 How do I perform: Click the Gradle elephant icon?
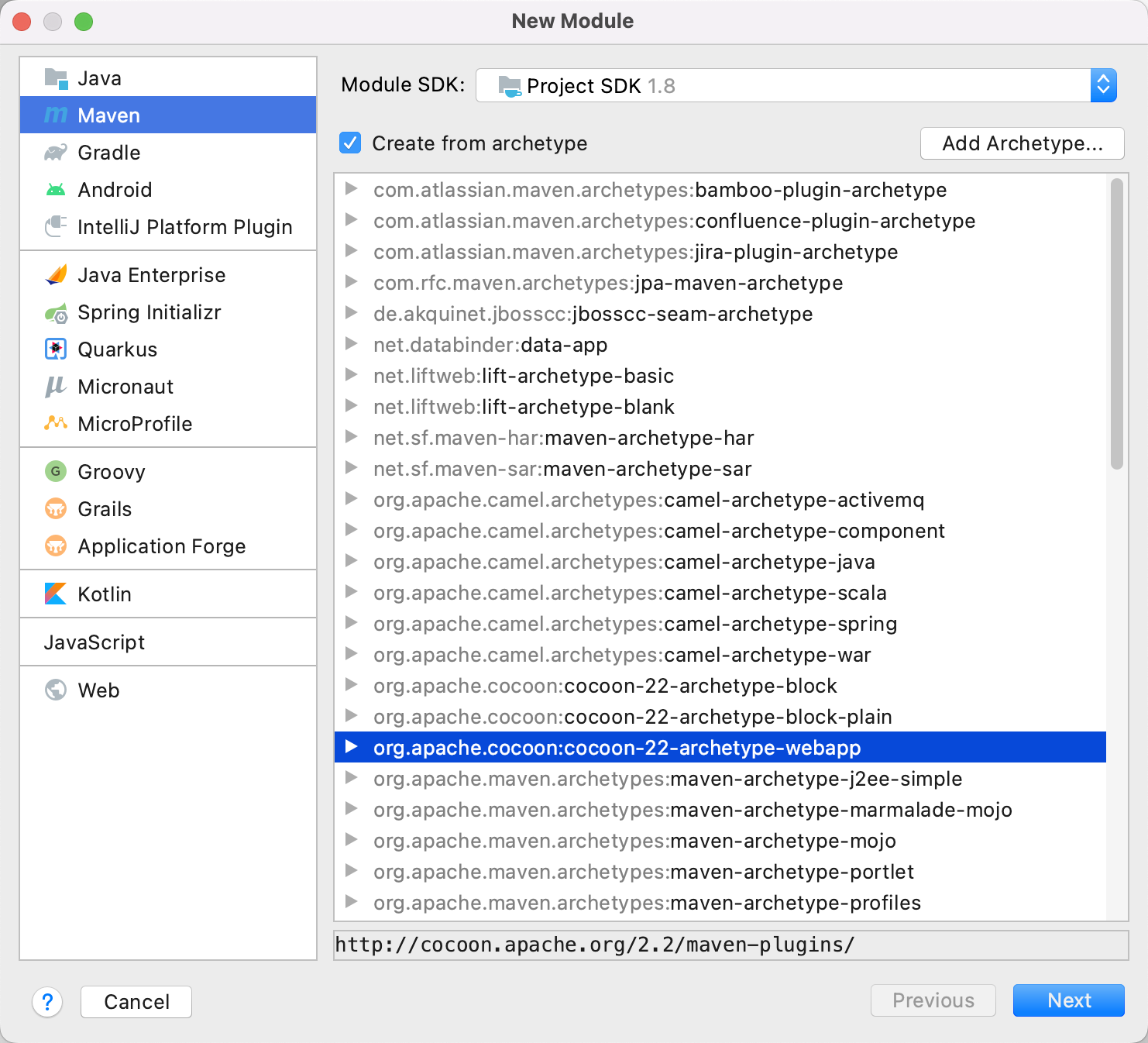56,153
